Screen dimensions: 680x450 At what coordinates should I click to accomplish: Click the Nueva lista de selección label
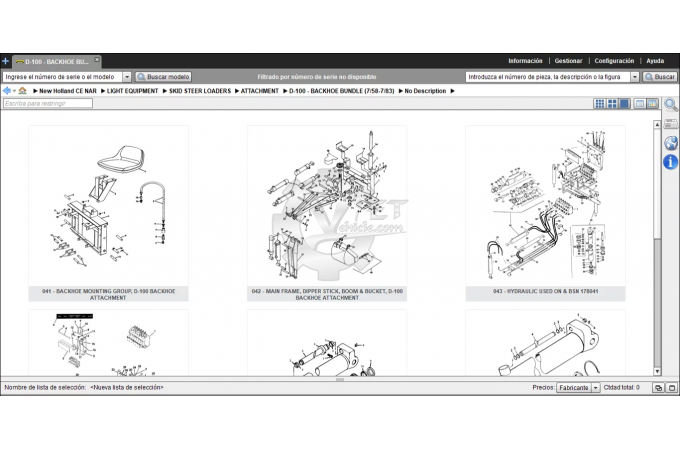(127, 388)
